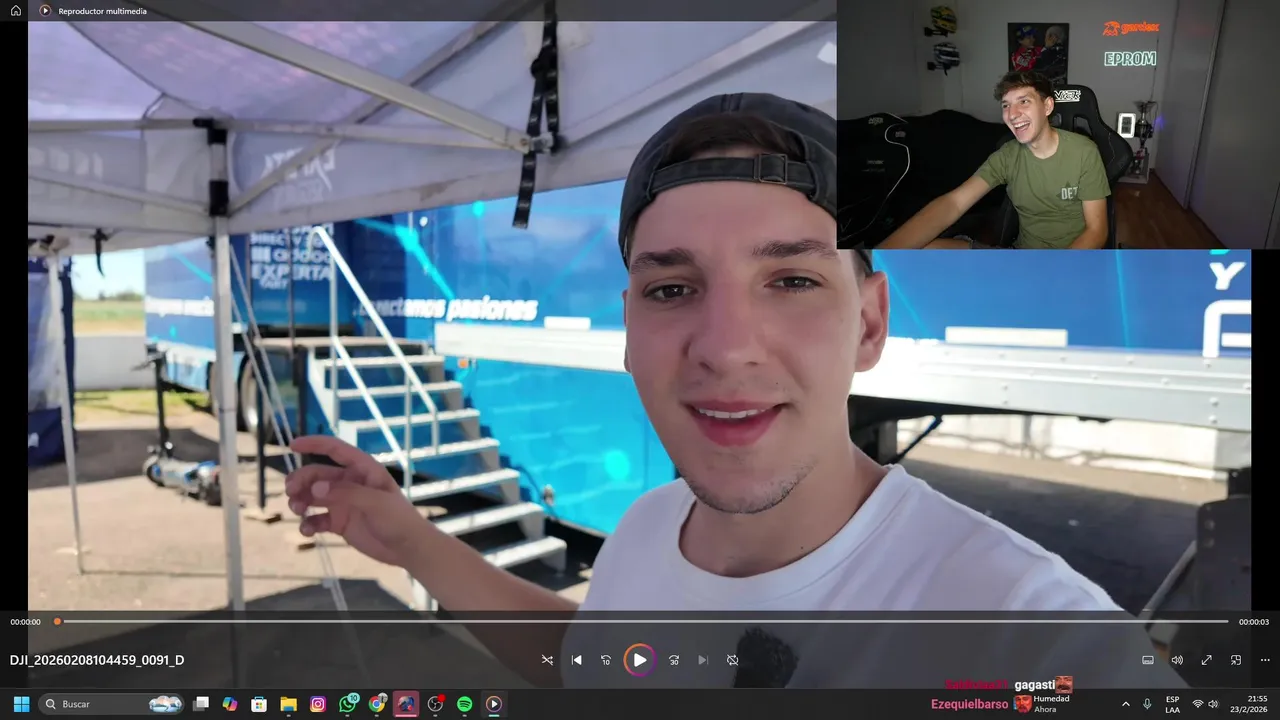Skip back 10 seconds
The height and width of the screenshot is (720, 1280).
tap(606, 660)
